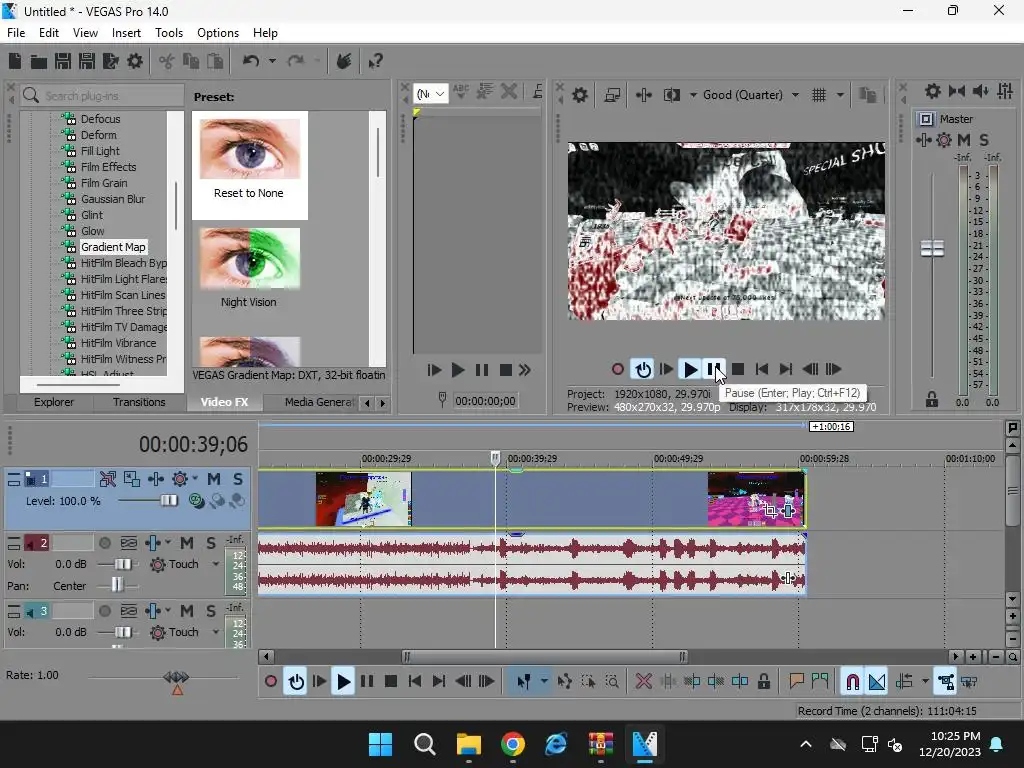Switch to the Explorer tab
Screen dimensions: 1024x768
coord(54,402)
